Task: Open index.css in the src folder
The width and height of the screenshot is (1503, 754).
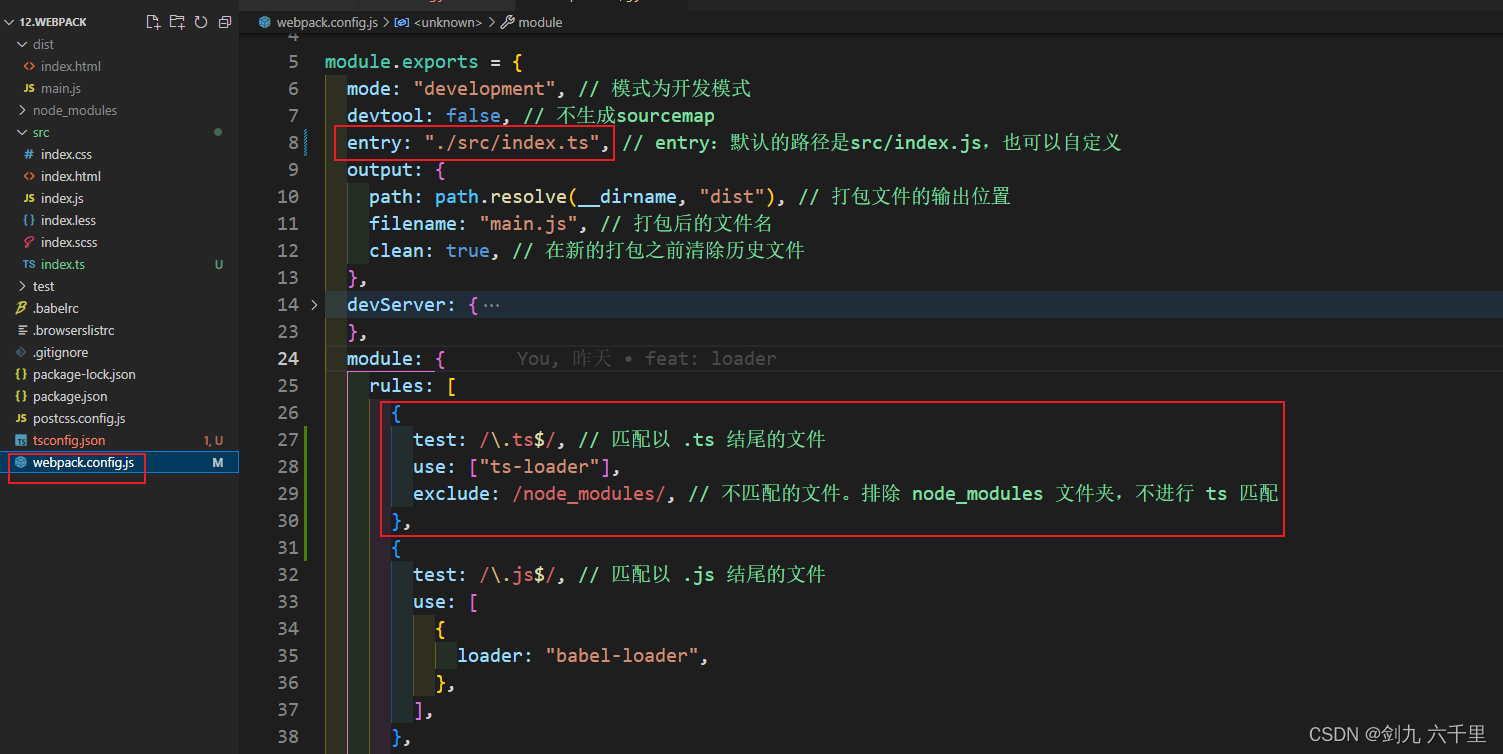Action: (x=66, y=154)
